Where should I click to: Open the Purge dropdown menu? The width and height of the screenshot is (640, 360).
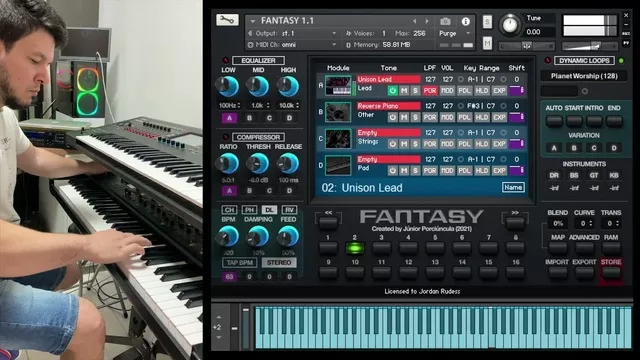455,33
